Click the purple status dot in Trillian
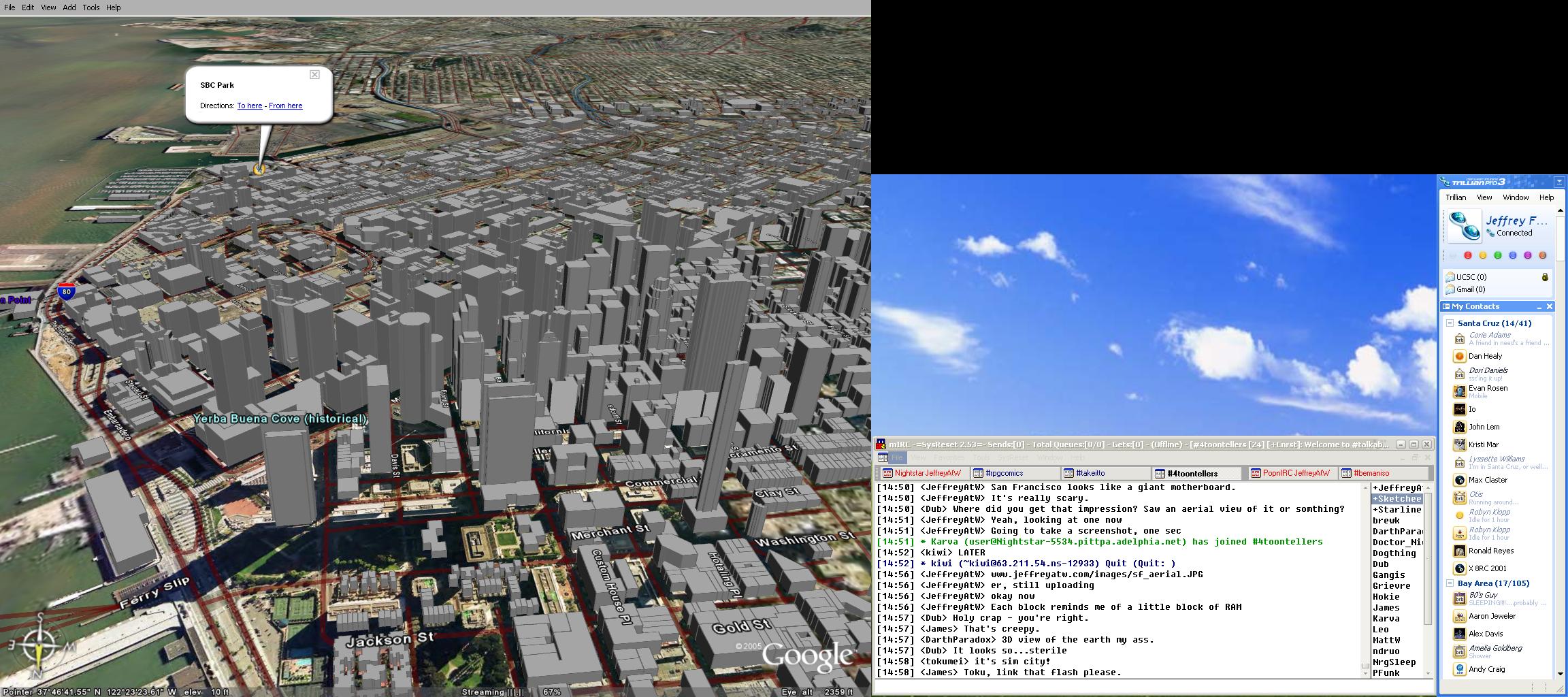Screen dimensions: 1568x697 click(1528, 255)
